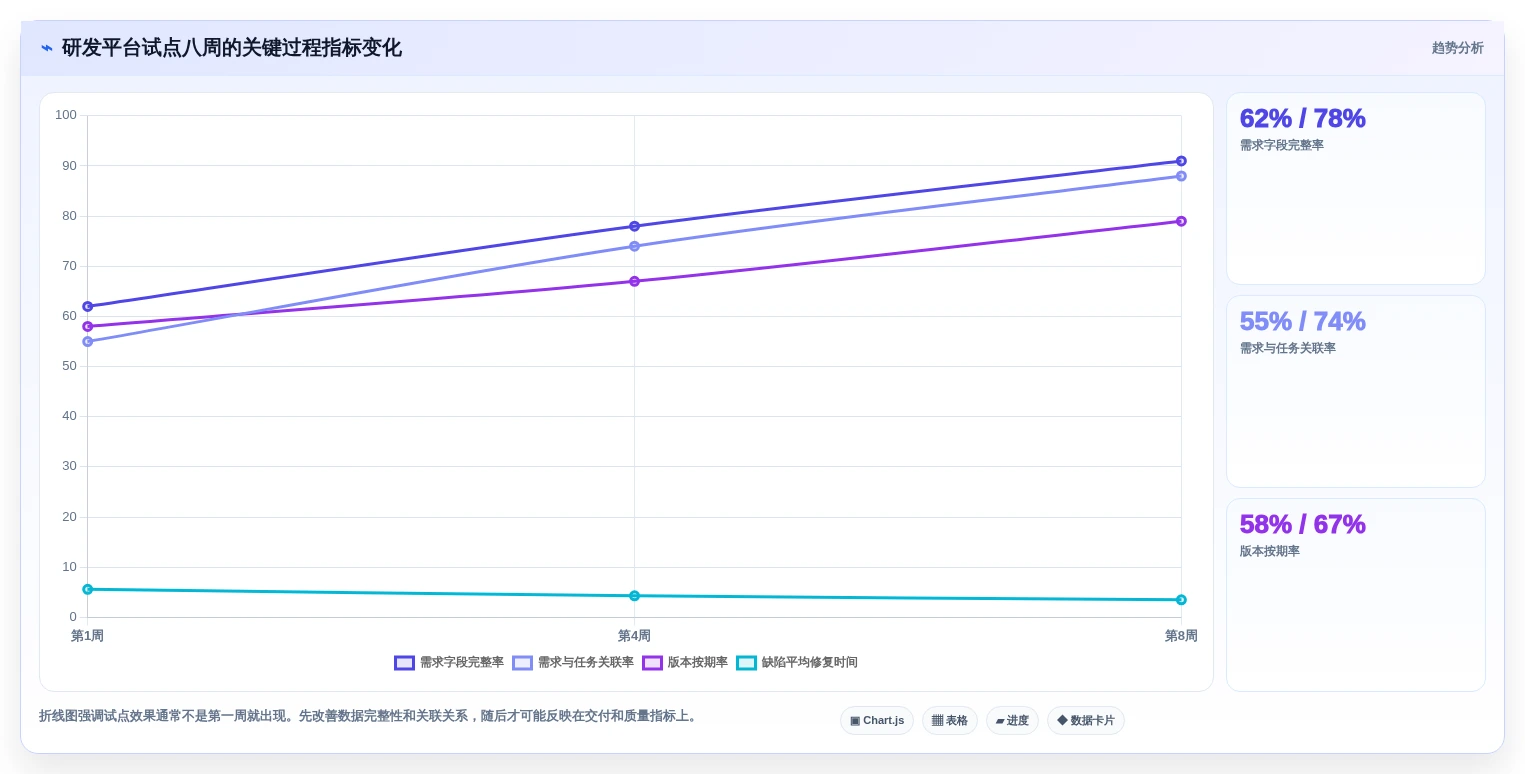Click the caption beginning 折线图强调试点效果
Screen dimensions: 1525x774
click(369, 716)
